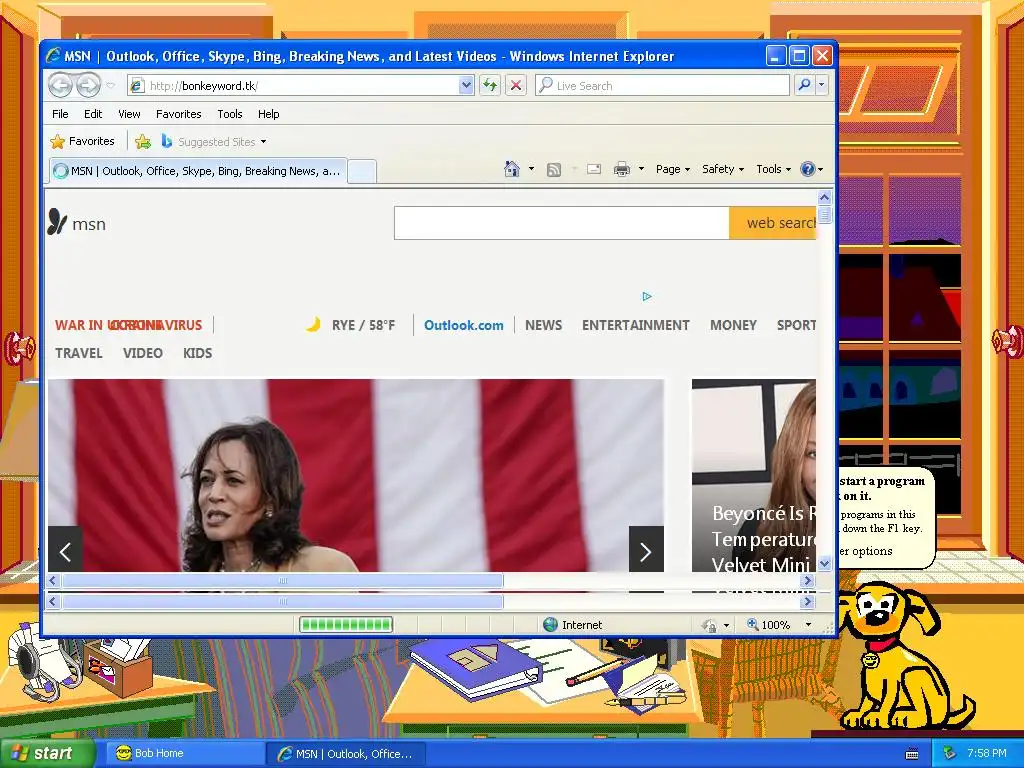This screenshot has width=1024, height=768.
Task: Click vertical scrollbar up arrow
Action: 824,197
